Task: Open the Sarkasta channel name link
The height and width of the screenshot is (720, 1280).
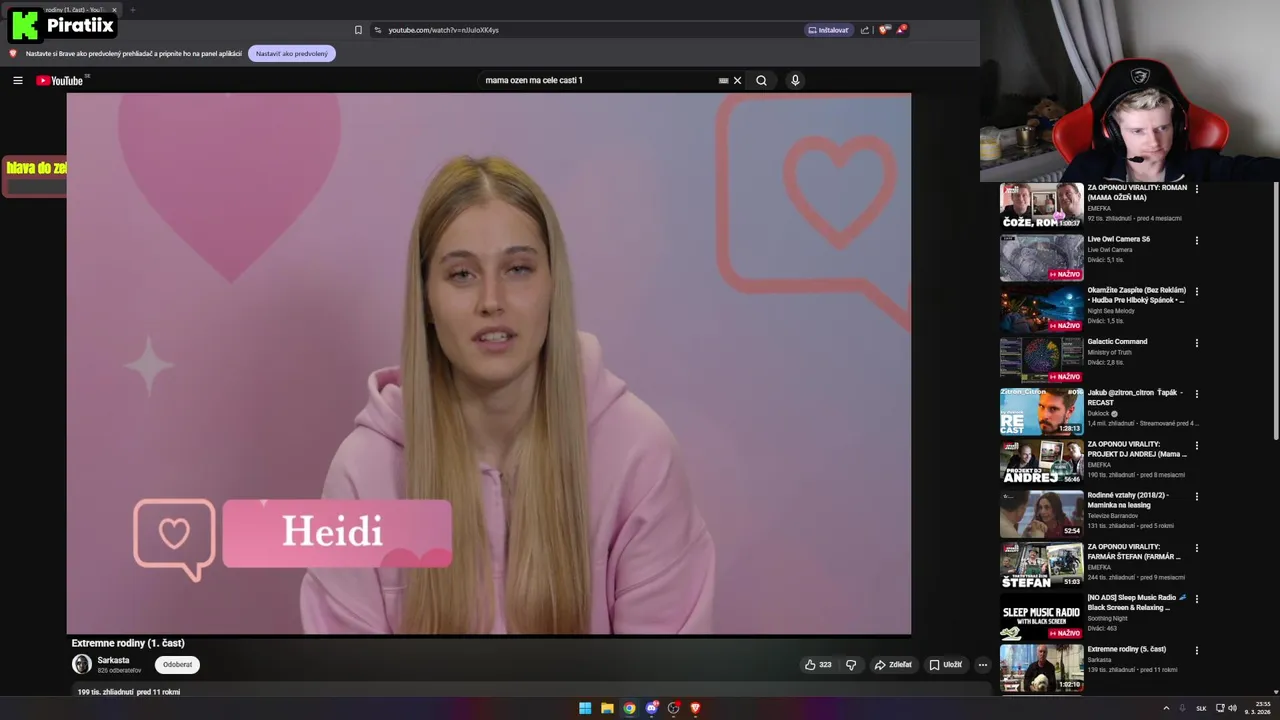Action: click(x=113, y=660)
